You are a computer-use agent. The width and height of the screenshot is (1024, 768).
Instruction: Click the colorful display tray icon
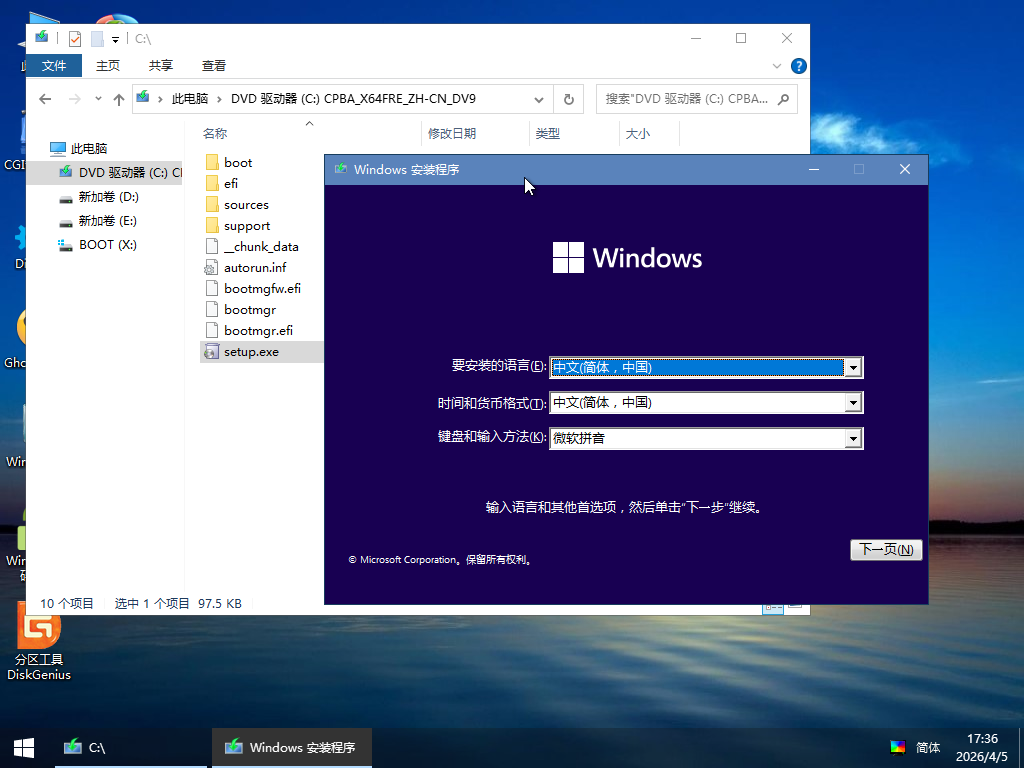897,747
